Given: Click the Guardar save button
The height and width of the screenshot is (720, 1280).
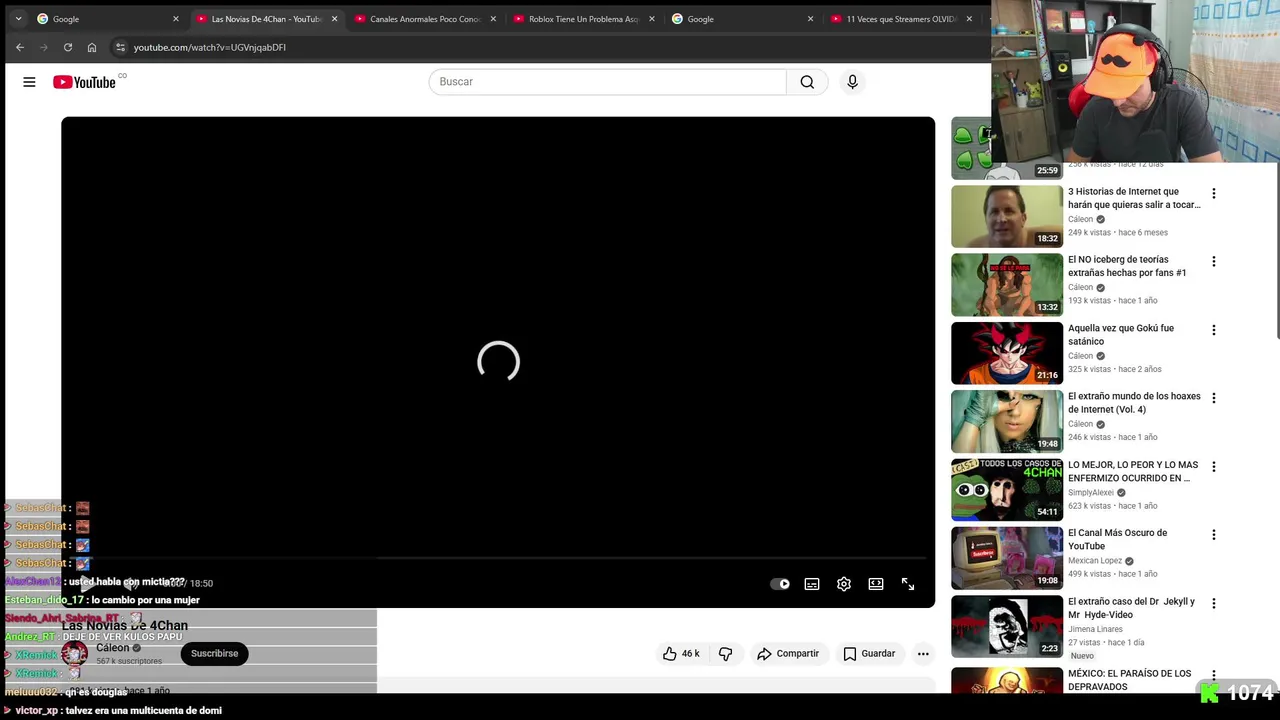Looking at the screenshot, I should click(x=869, y=654).
